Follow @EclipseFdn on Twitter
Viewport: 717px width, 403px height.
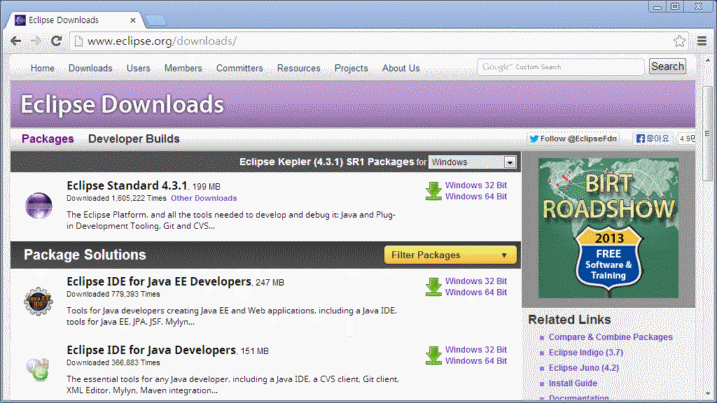click(573, 139)
